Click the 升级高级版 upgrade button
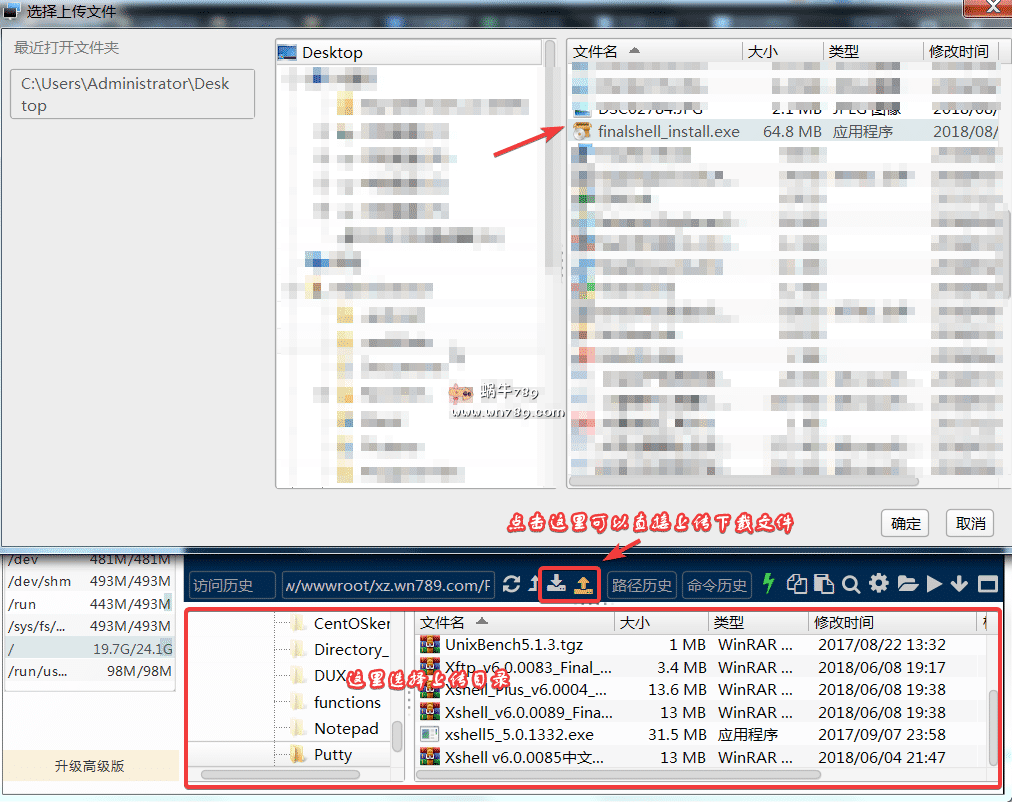Screen dimensions: 1012x802 pyautogui.click(x=90, y=767)
